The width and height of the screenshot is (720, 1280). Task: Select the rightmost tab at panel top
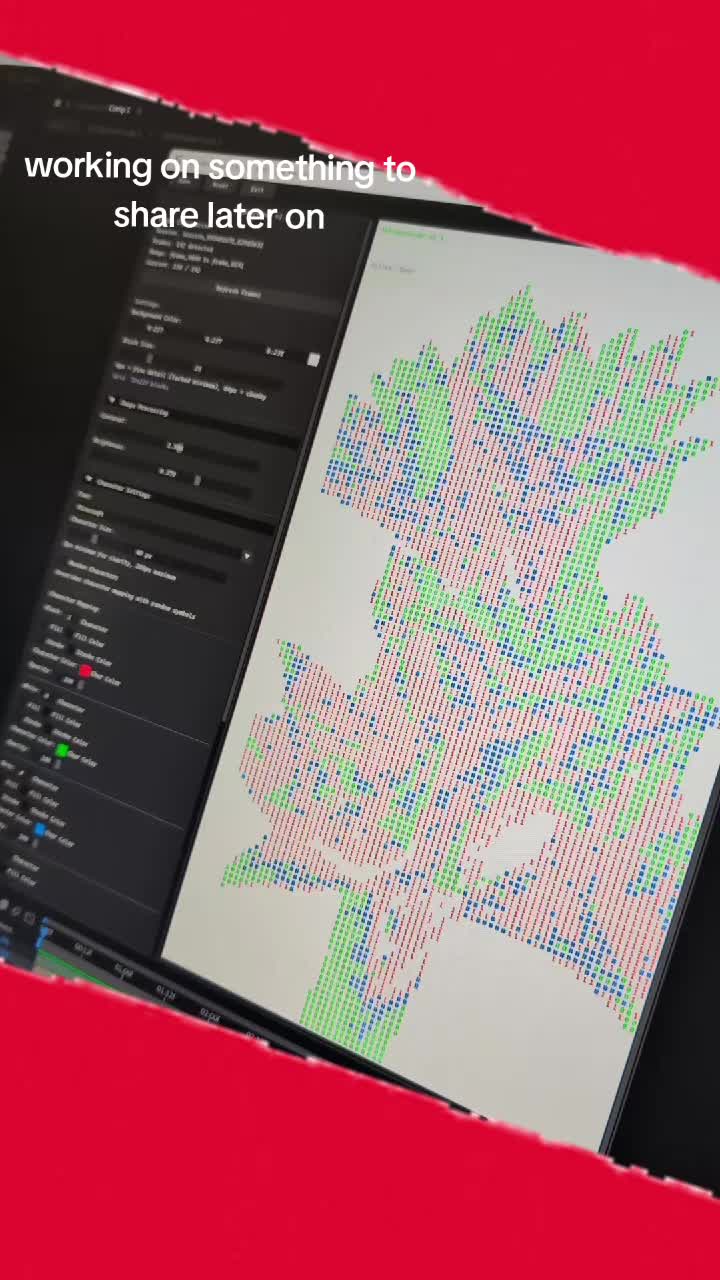click(x=257, y=188)
